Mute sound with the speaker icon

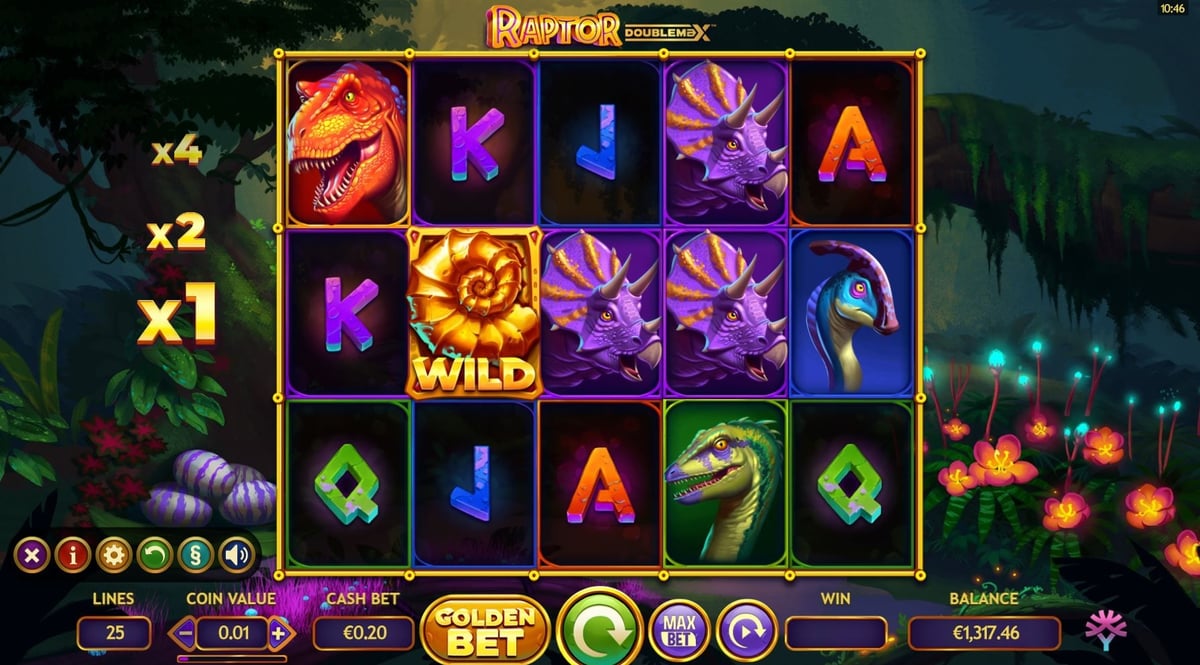pos(237,554)
